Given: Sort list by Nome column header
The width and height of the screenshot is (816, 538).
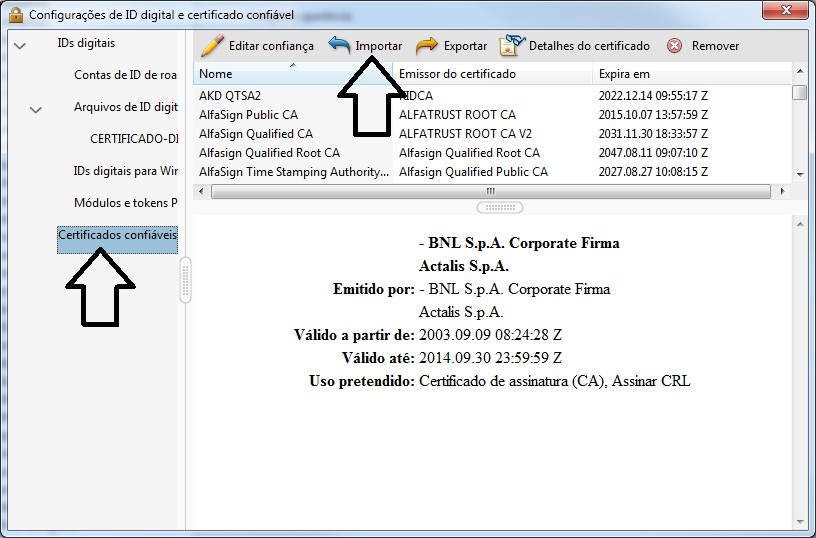Looking at the screenshot, I should pos(292,74).
